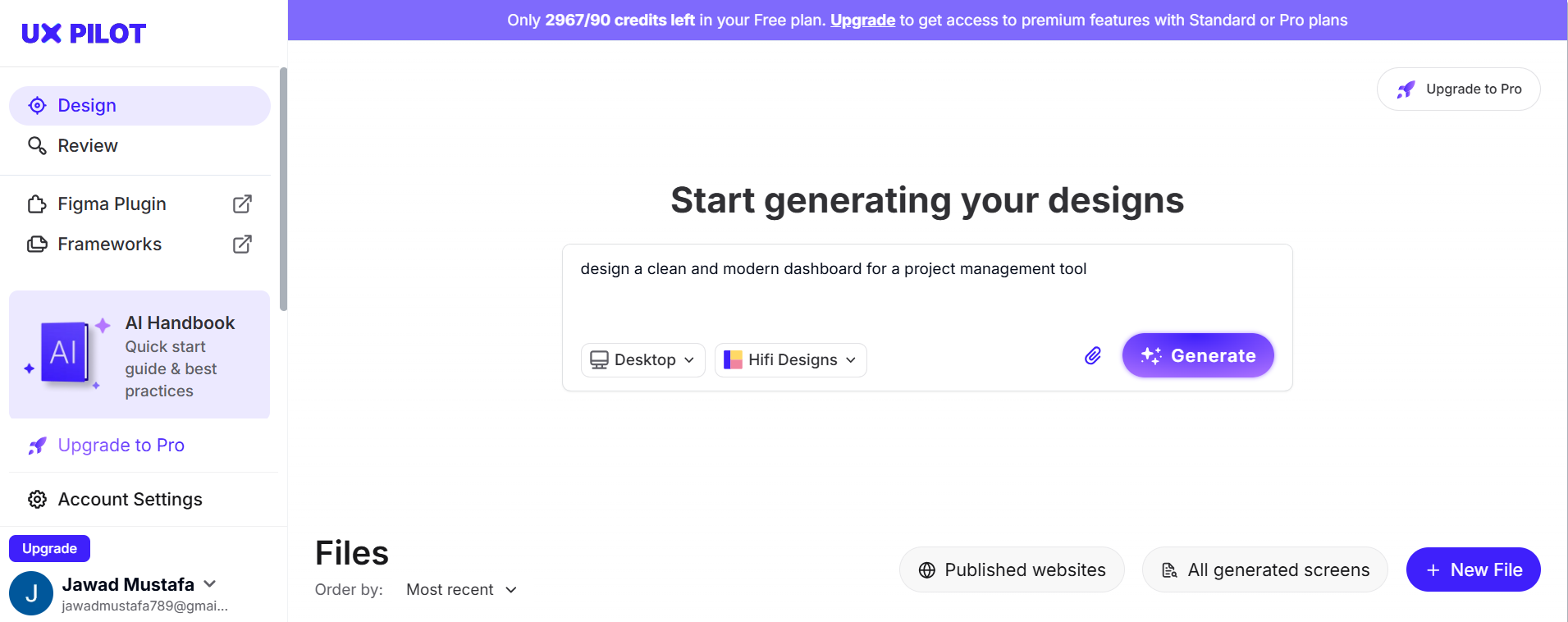Viewport: 1568px width, 622px height.
Task: Open Figma Plugin external link icon
Action: (242, 204)
